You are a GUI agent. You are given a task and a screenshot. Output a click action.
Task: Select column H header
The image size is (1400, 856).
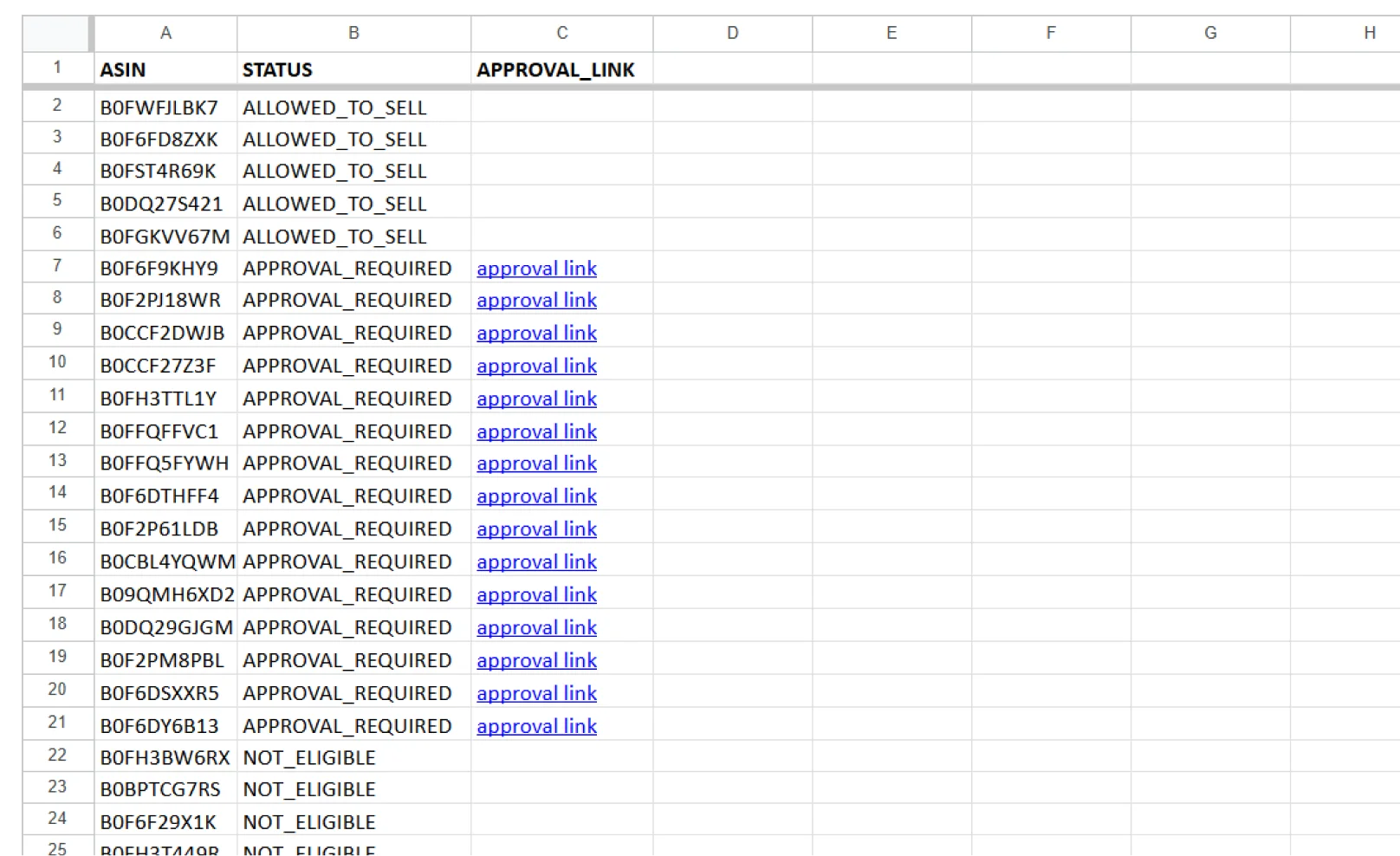(1345, 34)
